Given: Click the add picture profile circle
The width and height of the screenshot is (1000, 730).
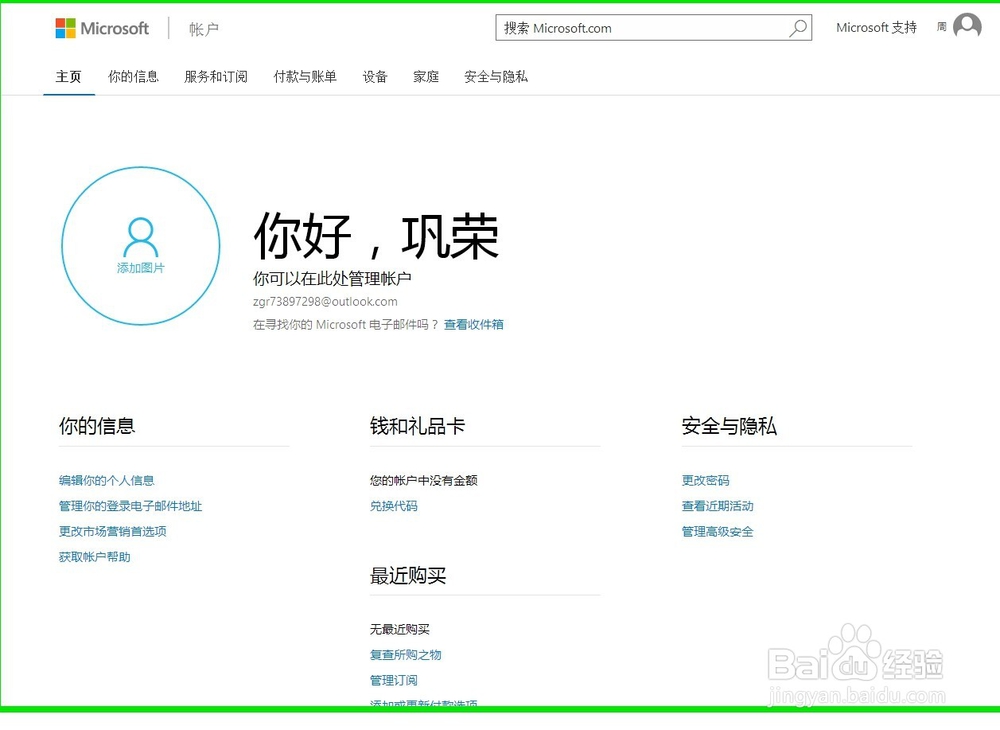Looking at the screenshot, I should coord(141,246).
